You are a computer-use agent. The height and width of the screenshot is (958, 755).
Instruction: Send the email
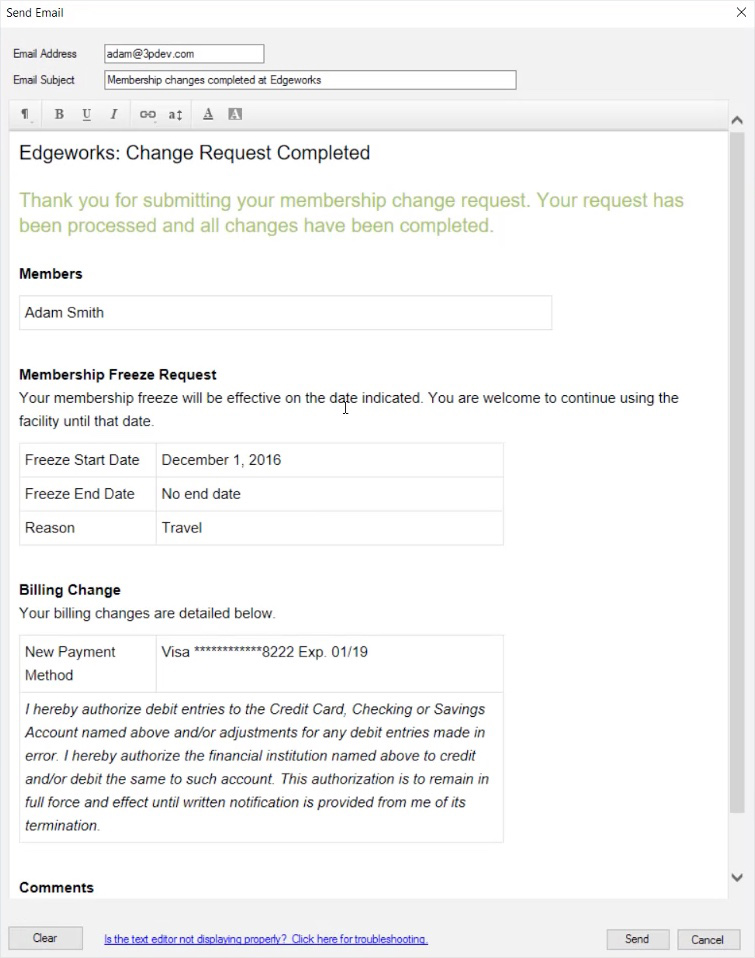(x=637, y=939)
